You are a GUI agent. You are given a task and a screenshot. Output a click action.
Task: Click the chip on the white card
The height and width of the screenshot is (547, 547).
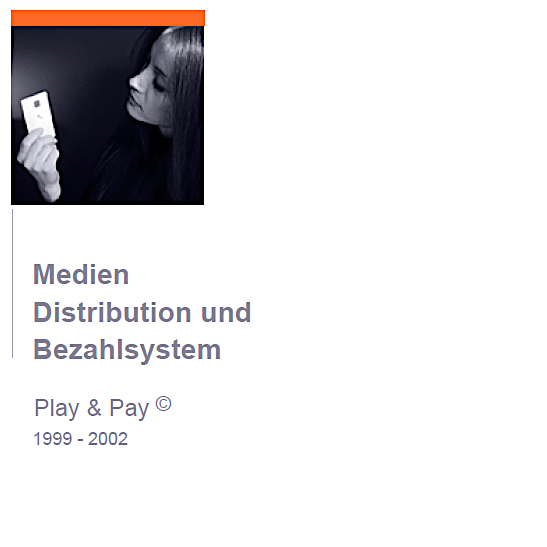point(37,104)
